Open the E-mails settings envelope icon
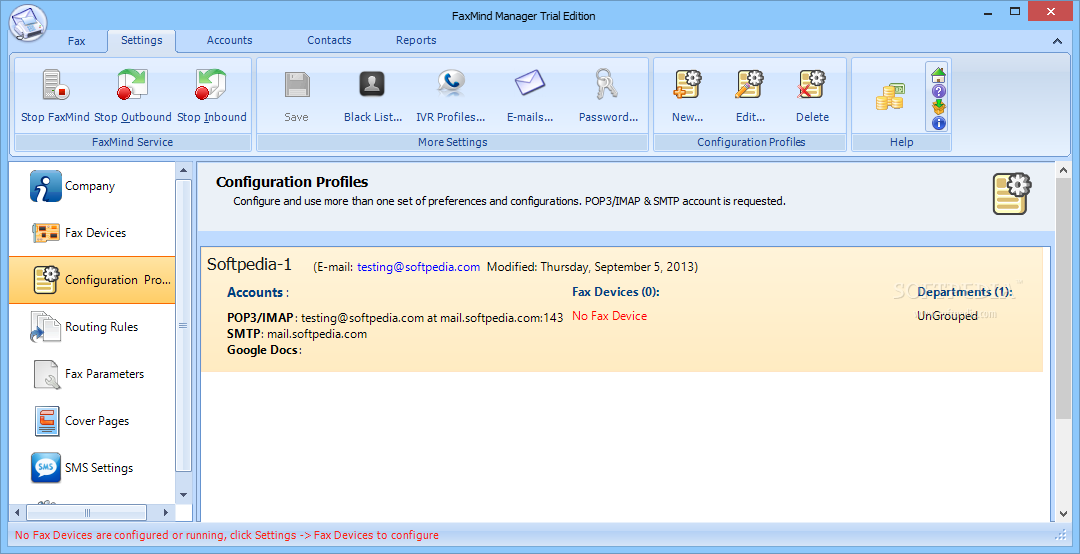The image size is (1080, 554). pos(530,85)
